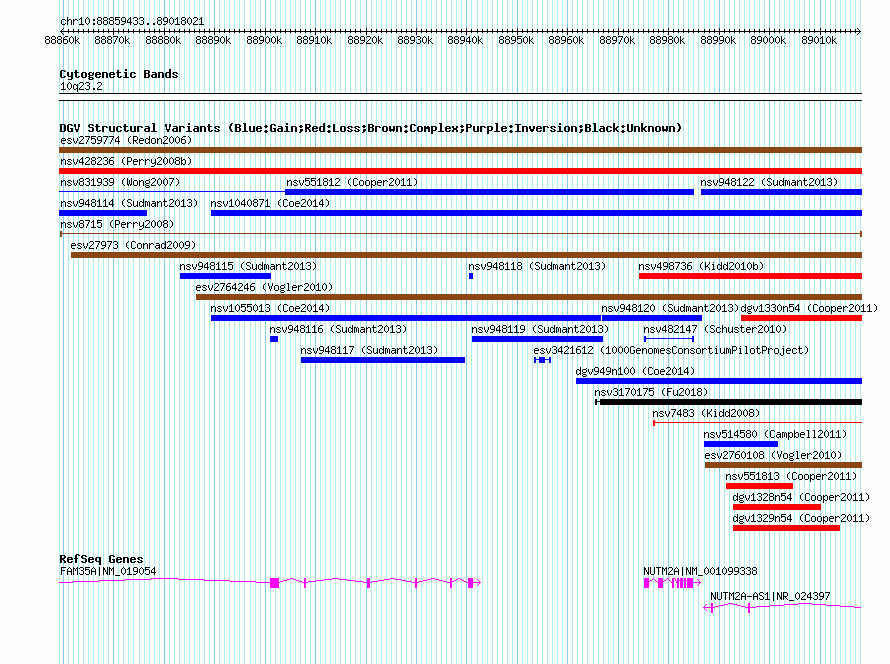Select dgv1329n54 (Cooper2011) label

click(x=801, y=518)
